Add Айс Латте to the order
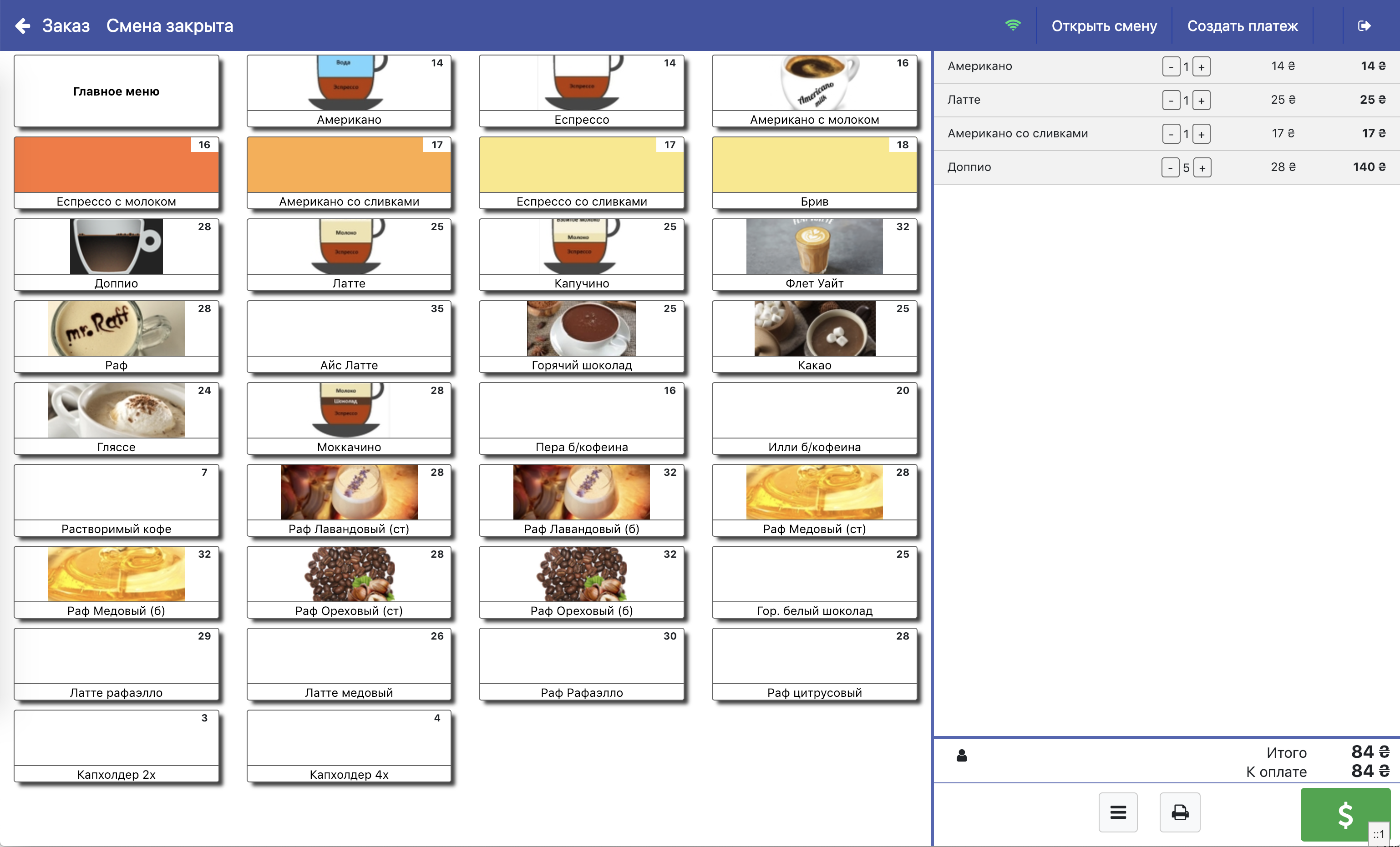1400x847 pixels. [x=349, y=336]
